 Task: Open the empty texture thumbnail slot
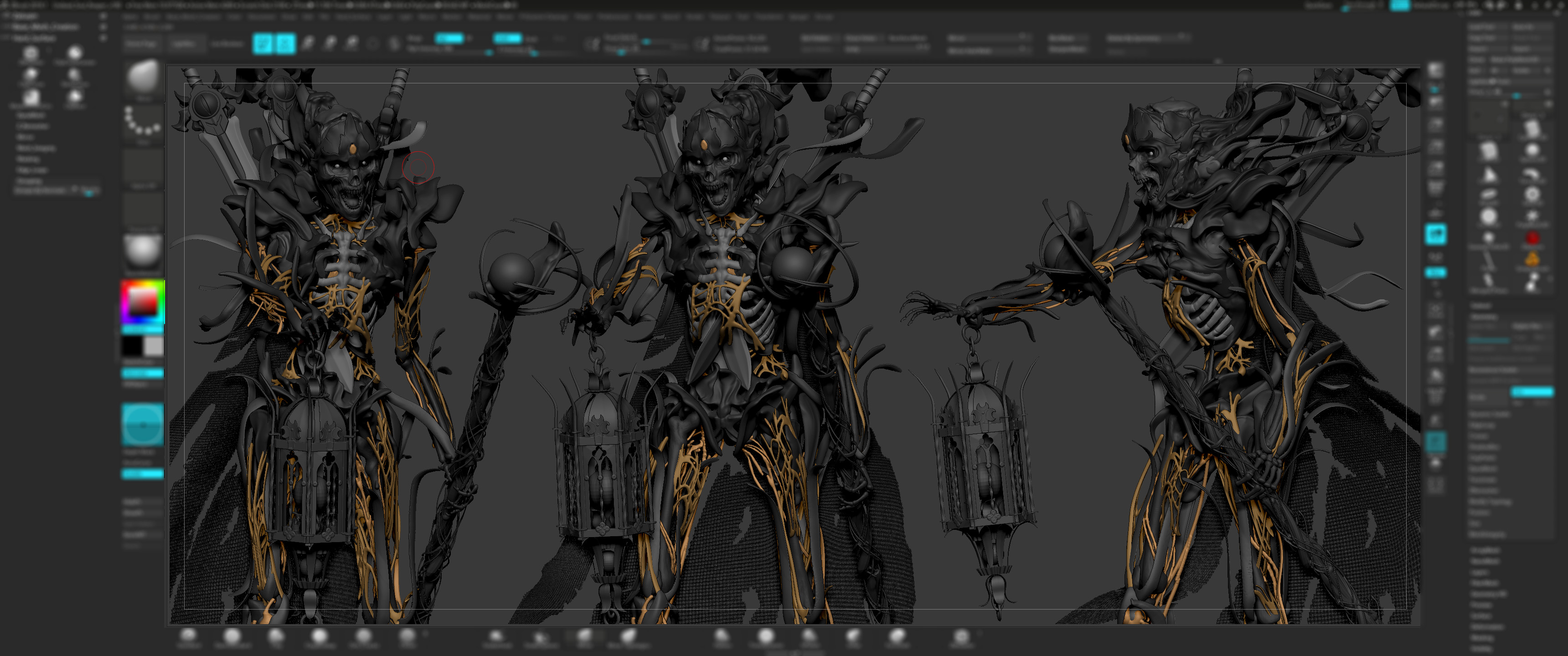point(144,210)
